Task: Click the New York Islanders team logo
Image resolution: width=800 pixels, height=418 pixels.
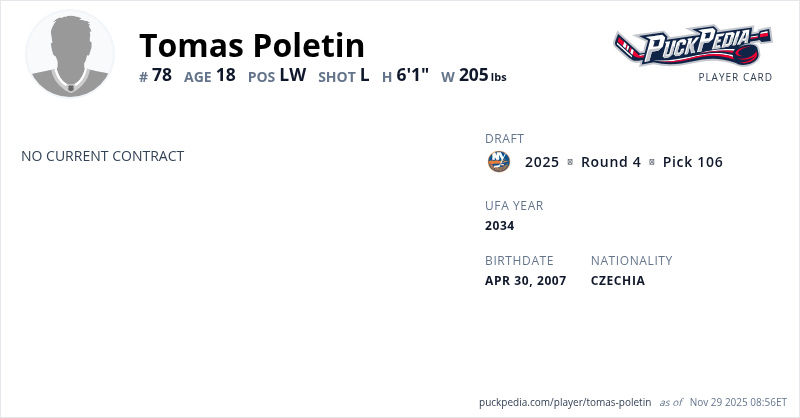Action: click(498, 162)
